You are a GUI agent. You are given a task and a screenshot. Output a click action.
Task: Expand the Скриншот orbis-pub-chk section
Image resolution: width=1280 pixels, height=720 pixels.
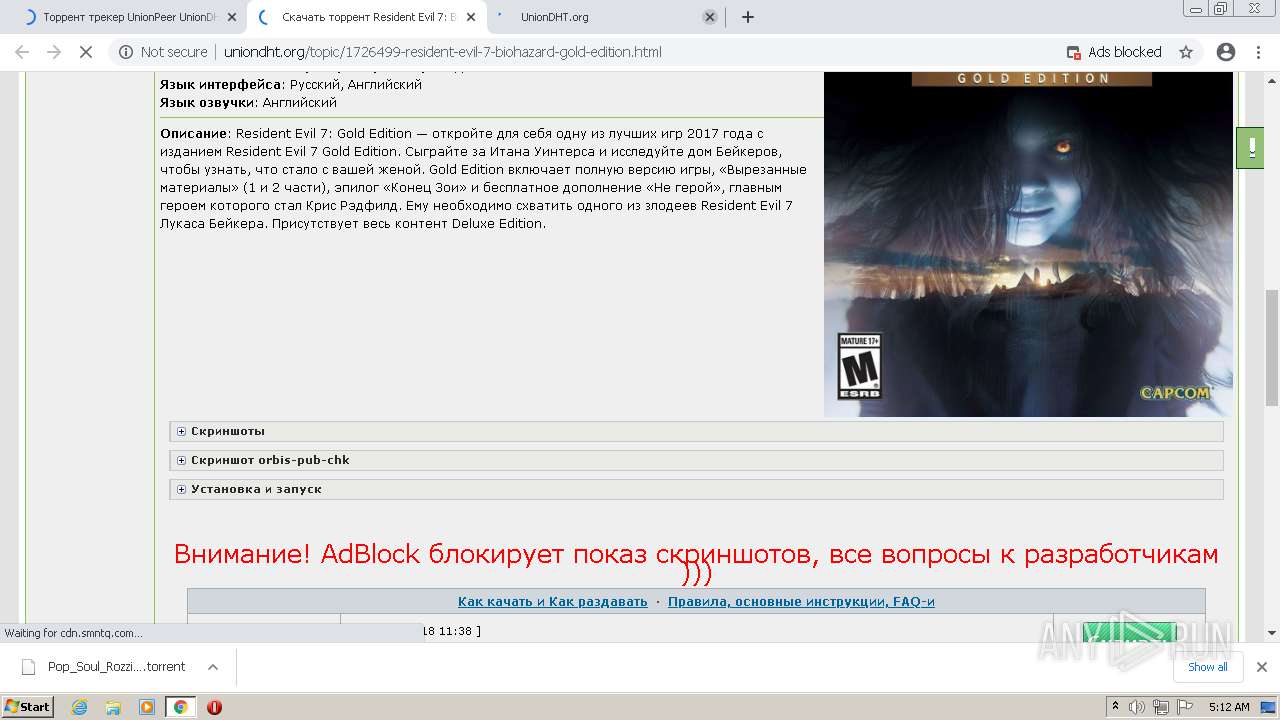click(x=696, y=460)
